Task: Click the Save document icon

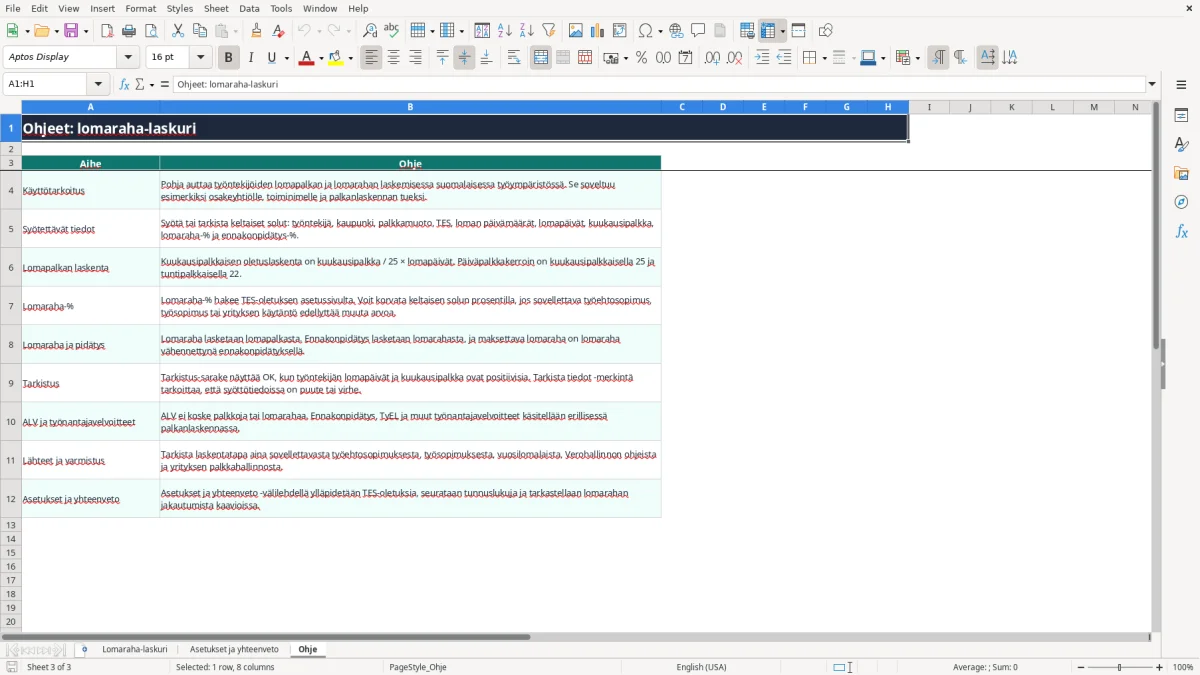Action: [71, 31]
